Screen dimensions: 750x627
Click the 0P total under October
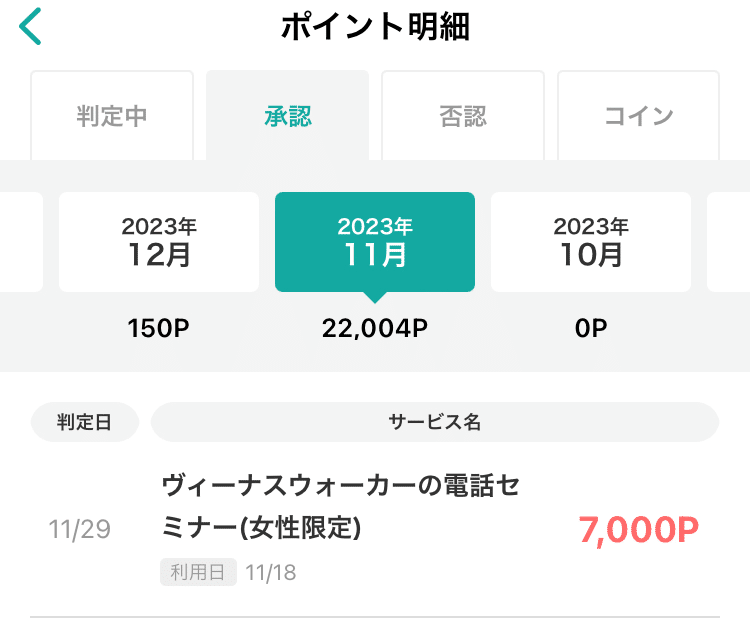click(x=591, y=328)
